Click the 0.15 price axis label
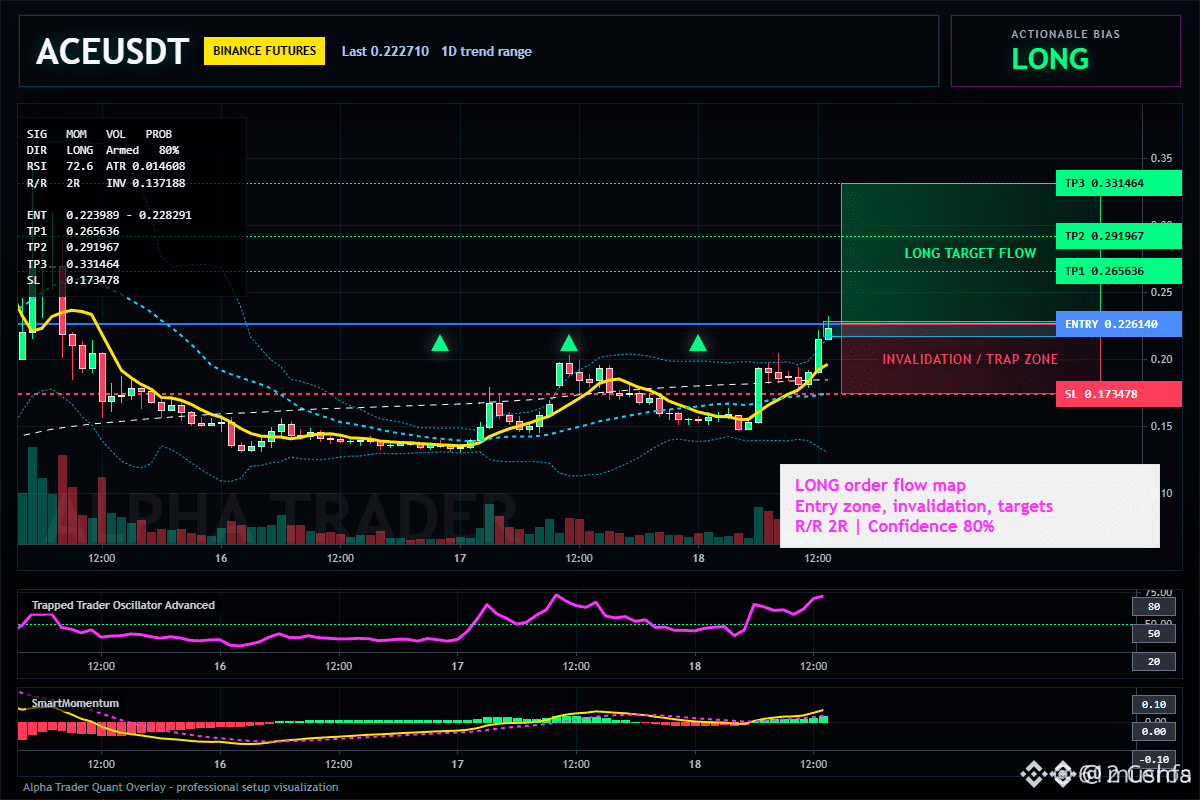 coord(1160,426)
